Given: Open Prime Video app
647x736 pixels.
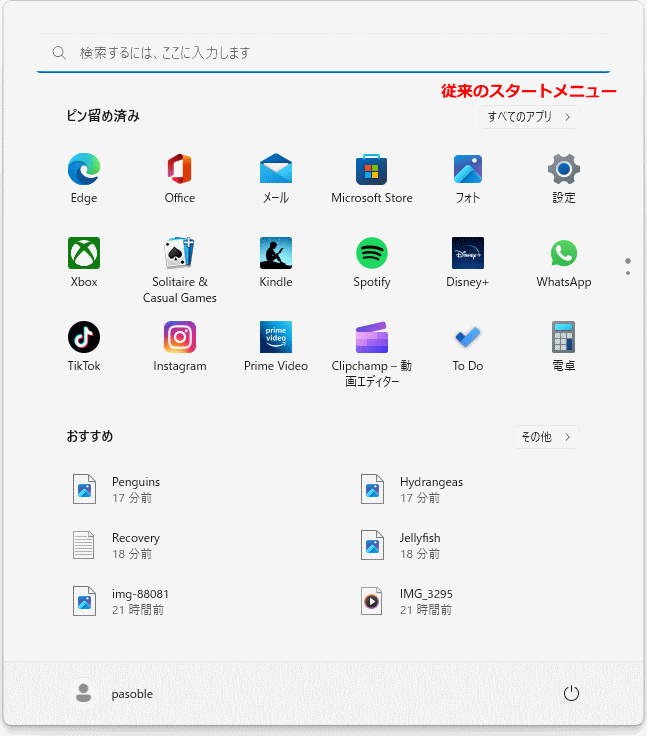Looking at the screenshot, I should coord(276,346).
